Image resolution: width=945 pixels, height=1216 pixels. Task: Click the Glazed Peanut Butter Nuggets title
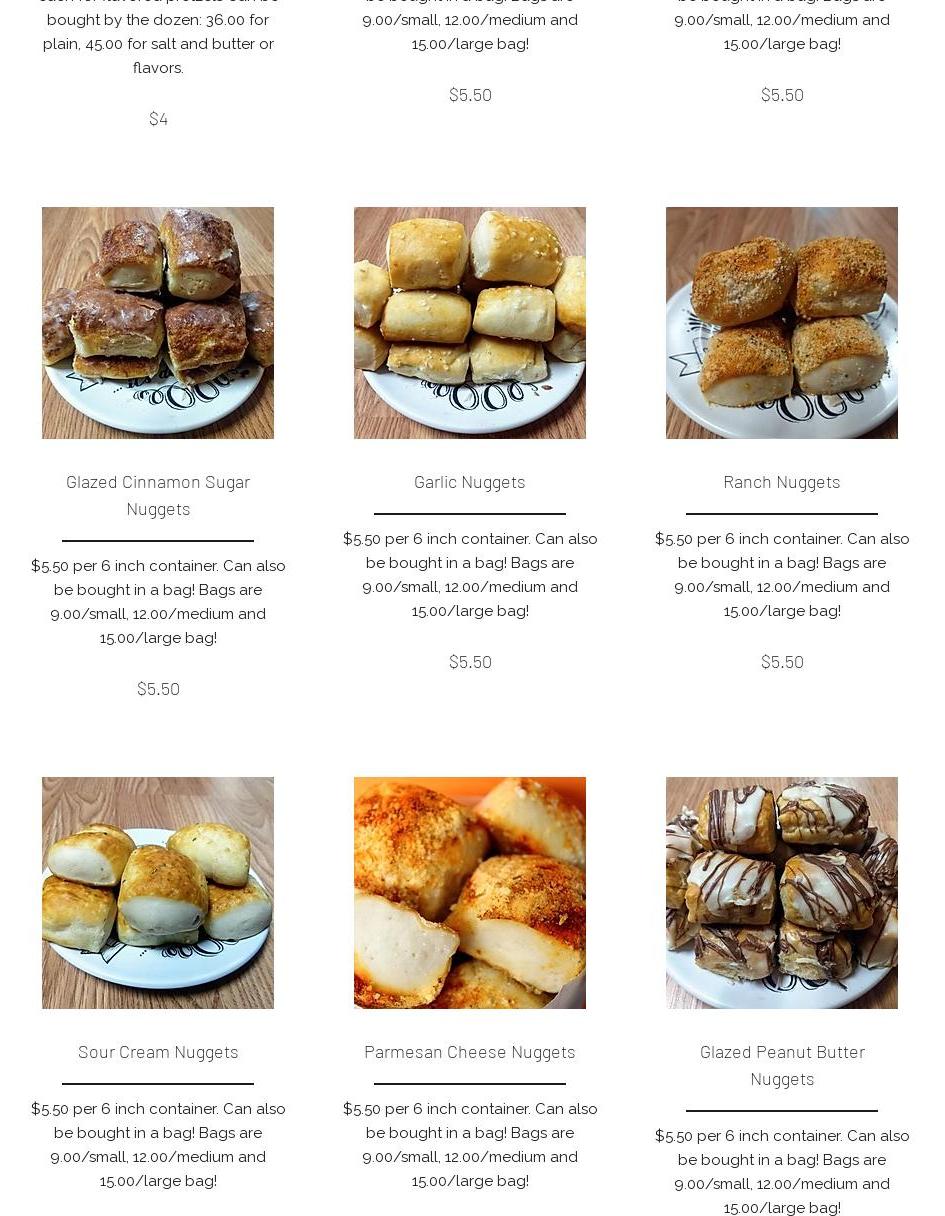click(x=782, y=1065)
